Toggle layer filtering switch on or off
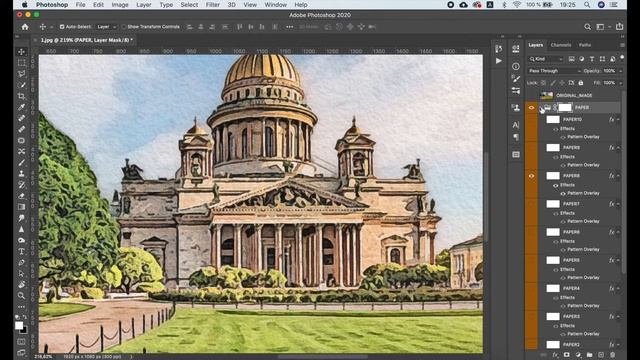Image resolution: width=640 pixels, height=360 pixels. click(x=622, y=58)
